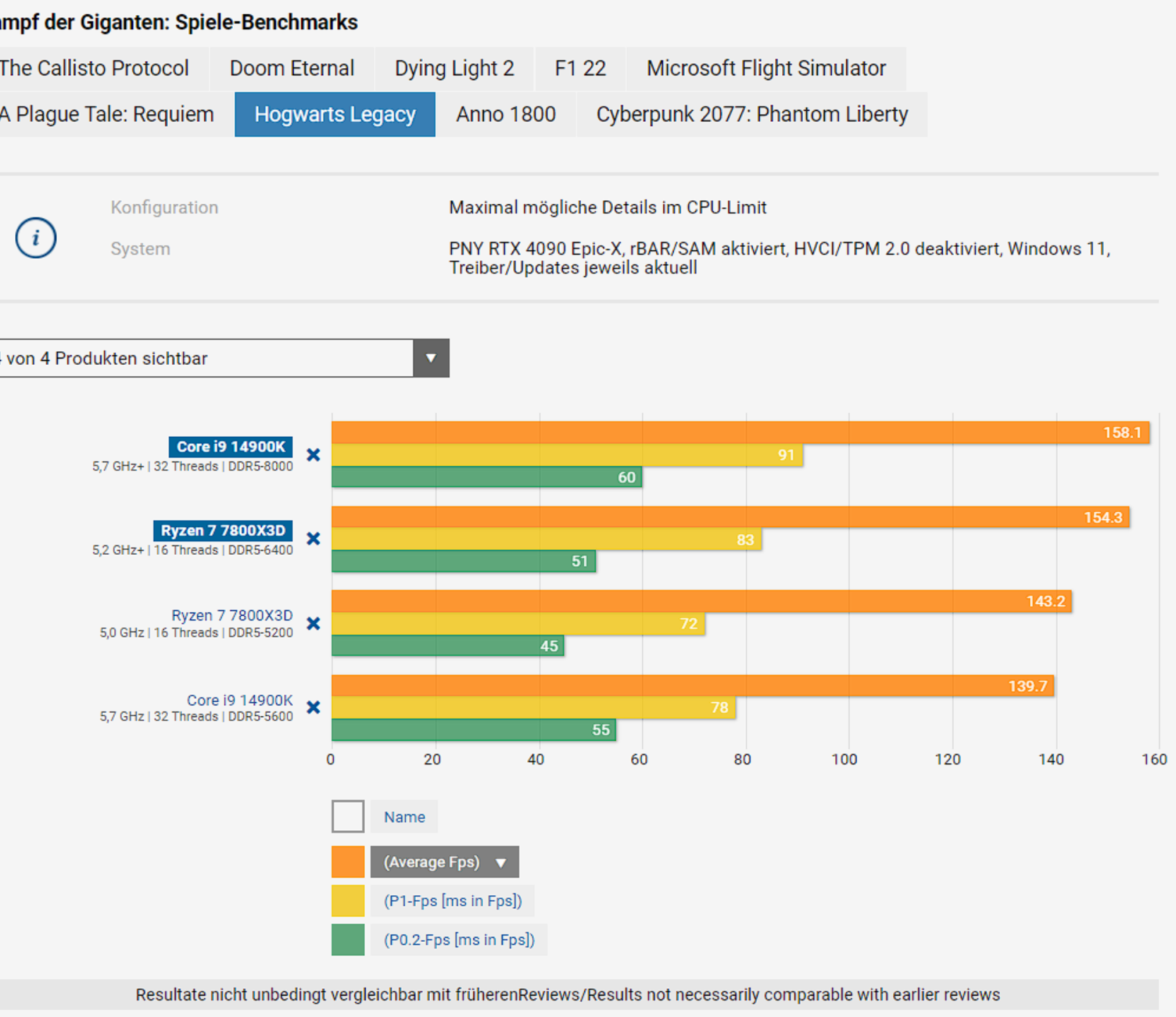Switch to the Doom Eternal tab
This screenshot has height=1017, width=1176.
click(x=292, y=69)
